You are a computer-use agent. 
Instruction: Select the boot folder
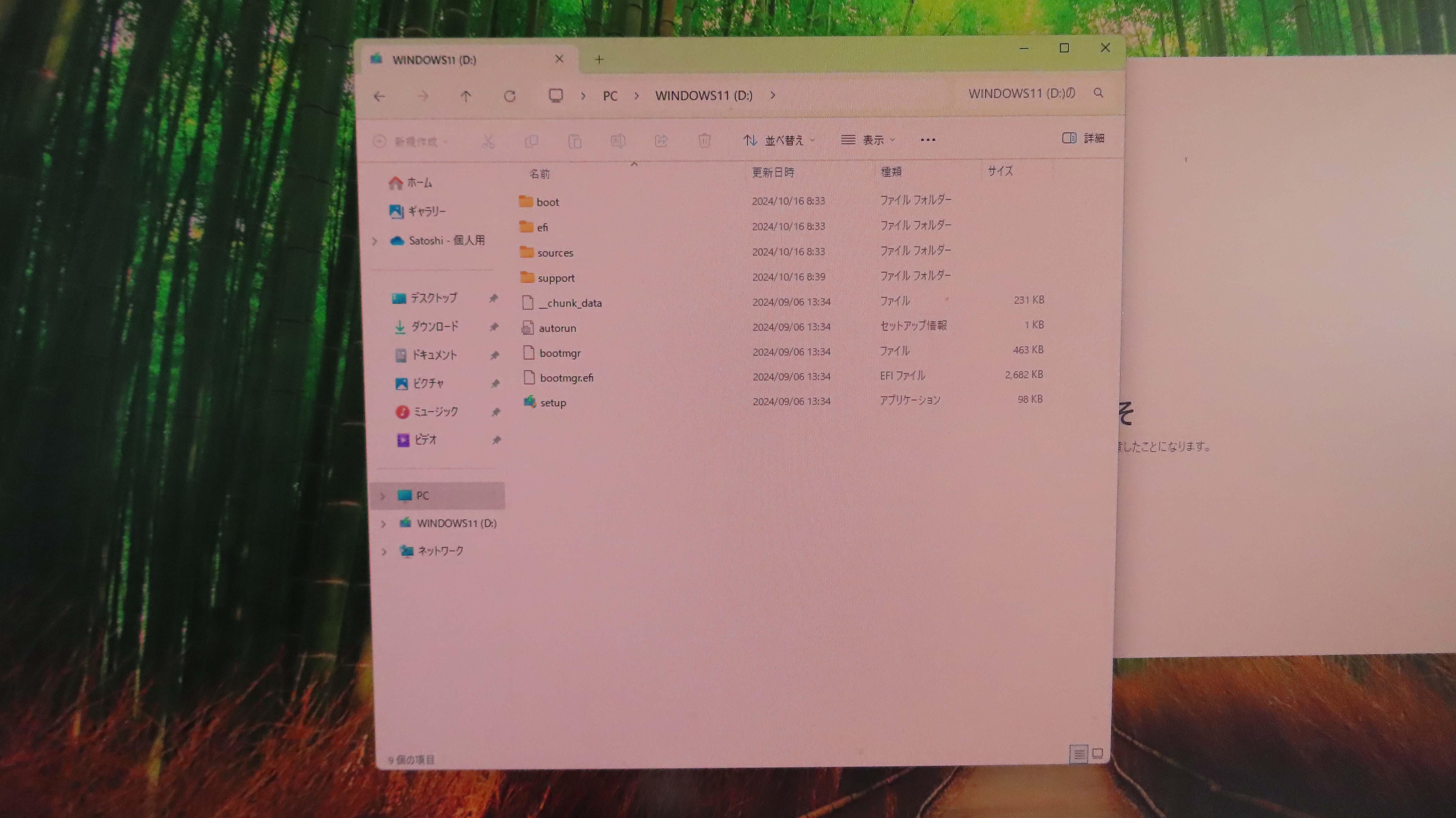click(539, 202)
